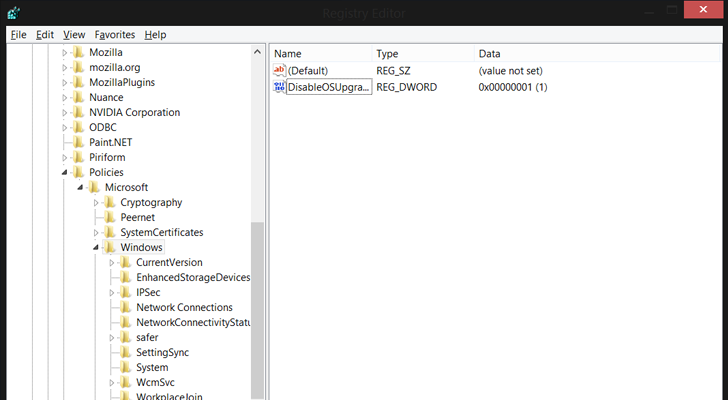Viewport: 728px width, 400px height.
Task: Click the Nuance folder icon
Action: point(78,97)
